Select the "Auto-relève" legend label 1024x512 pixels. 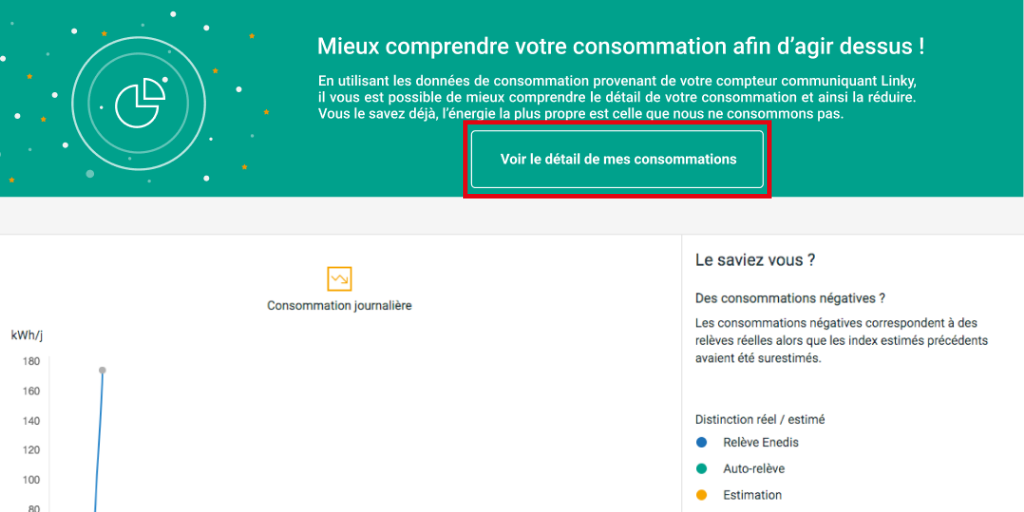click(753, 468)
